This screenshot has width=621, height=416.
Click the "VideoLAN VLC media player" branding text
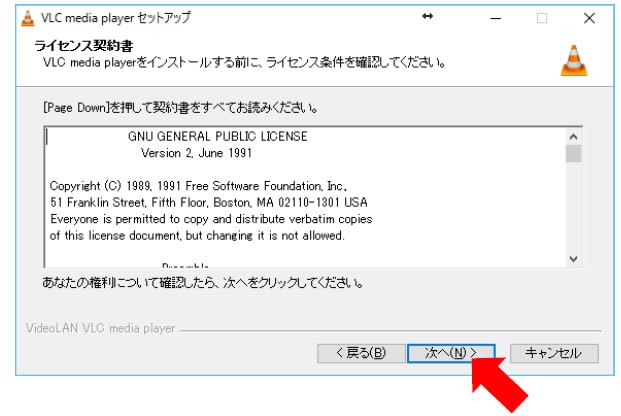100,328
